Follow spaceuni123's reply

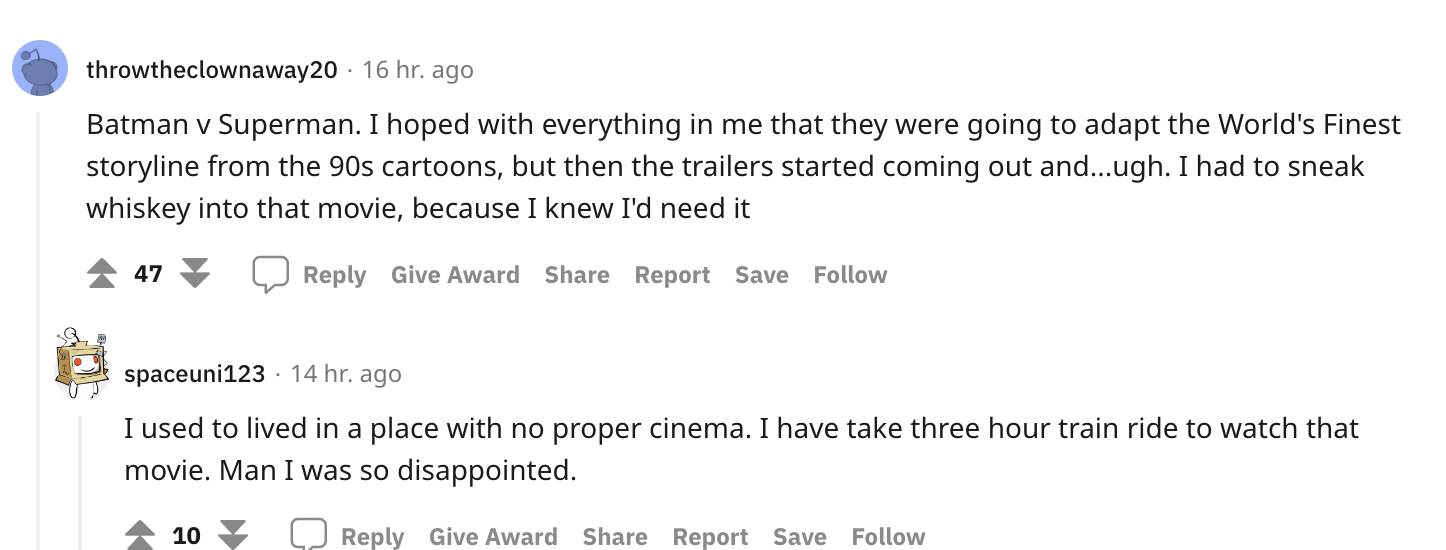pos(888,537)
